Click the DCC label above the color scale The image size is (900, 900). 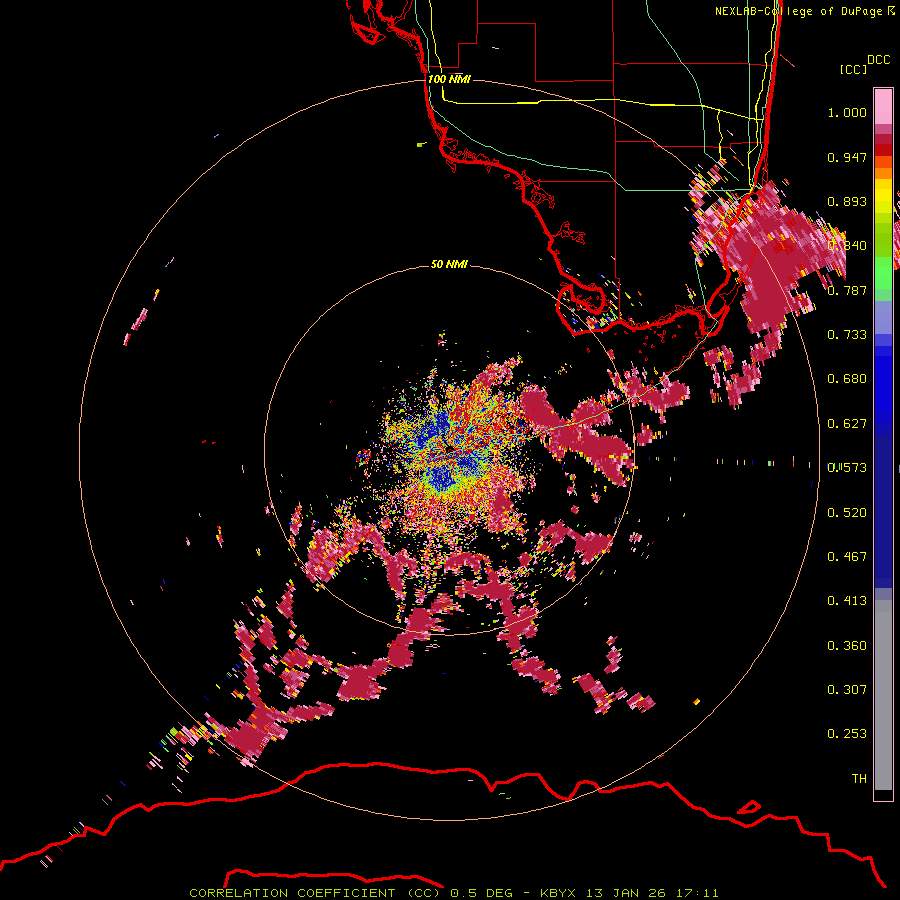coord(878,60)
